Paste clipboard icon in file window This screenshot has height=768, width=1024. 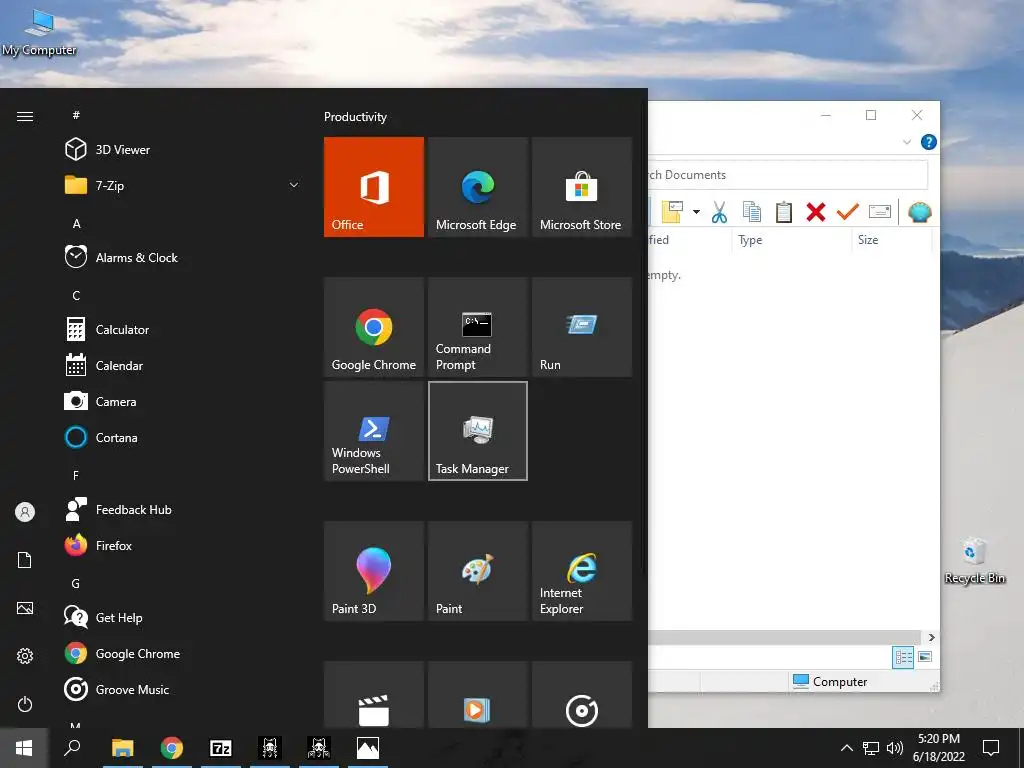click(x=784, y=212)
